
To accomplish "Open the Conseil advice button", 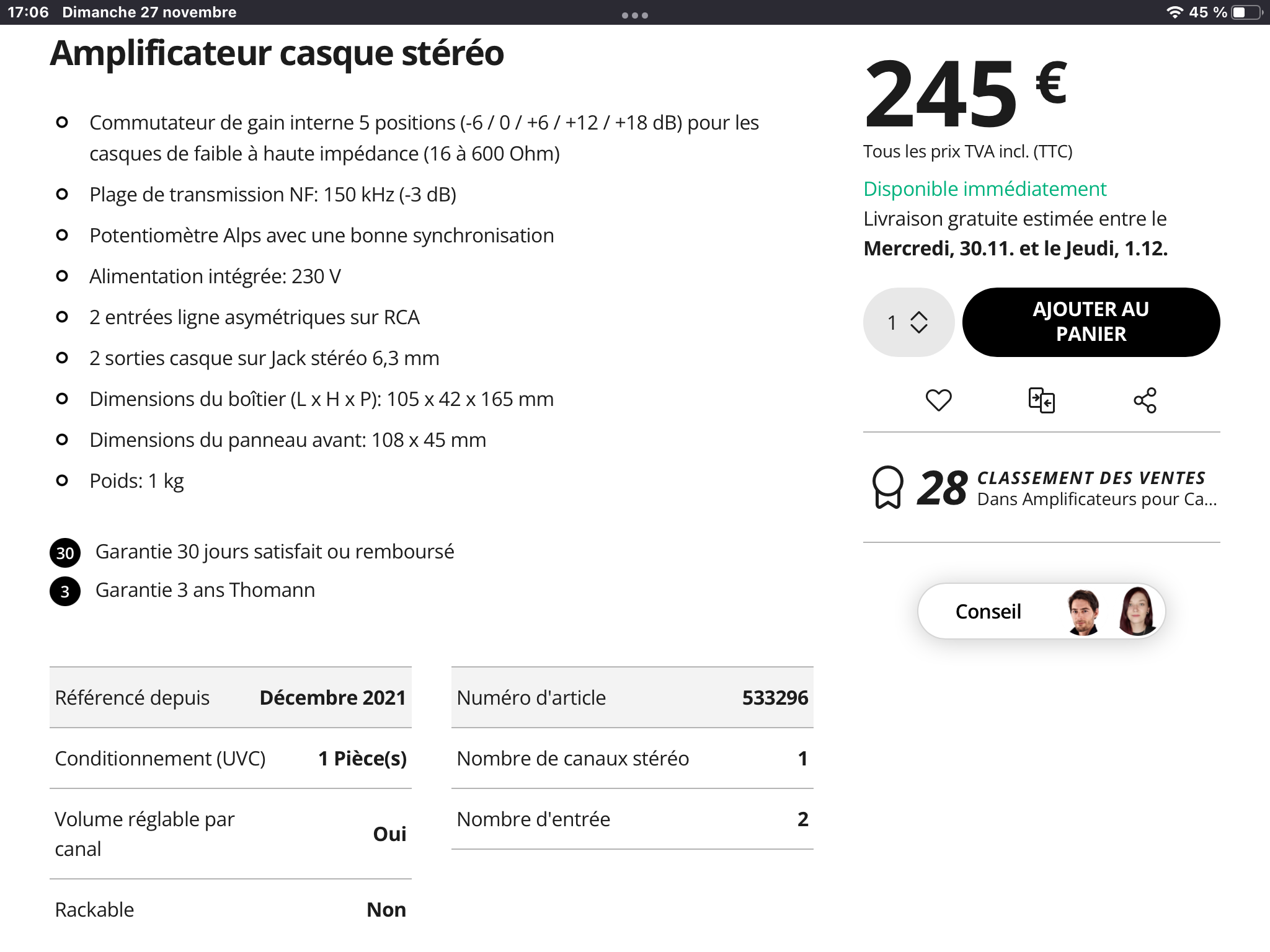I will click(988, 612).
